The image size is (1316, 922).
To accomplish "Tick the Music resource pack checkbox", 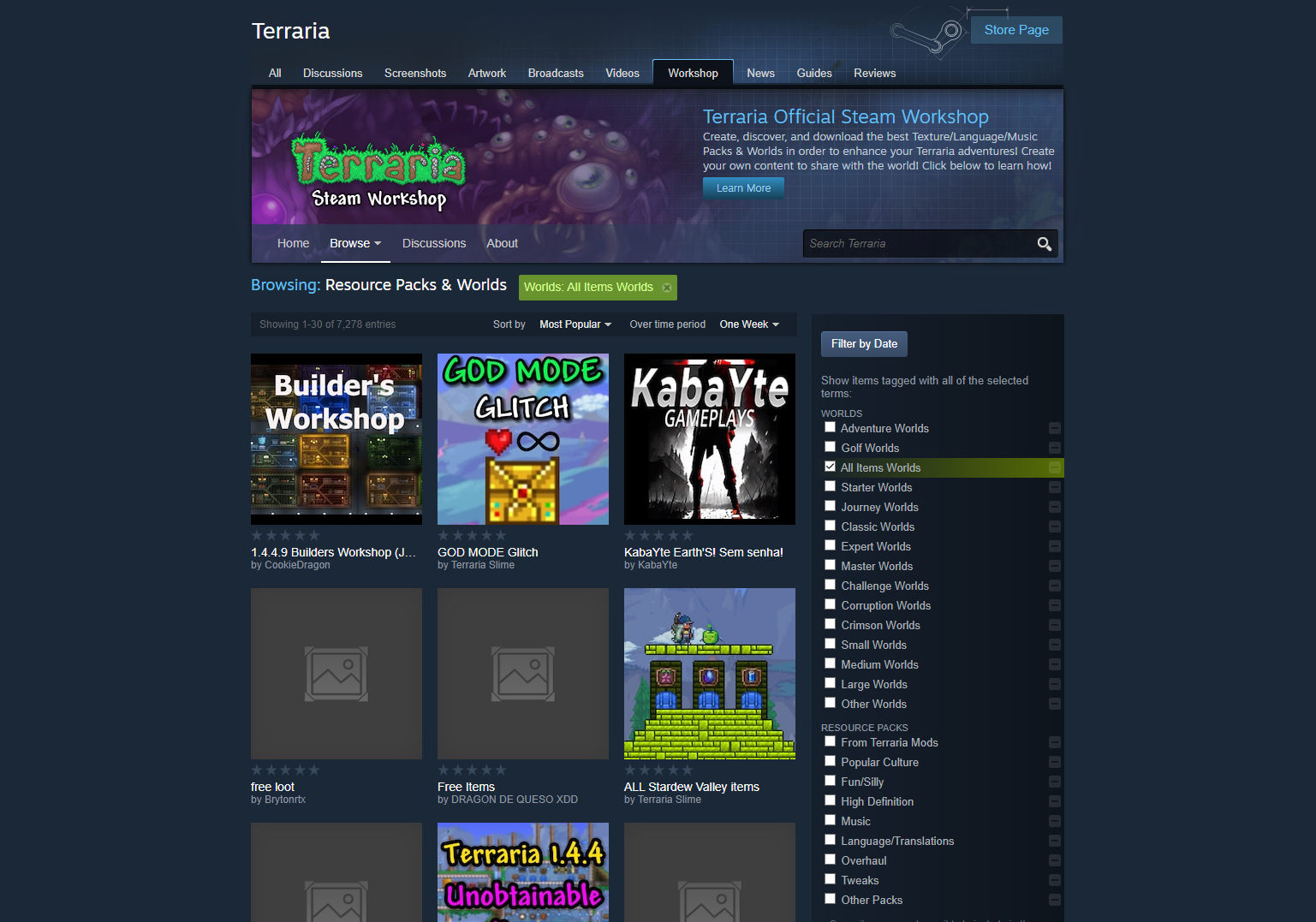I will pos(830,820).
